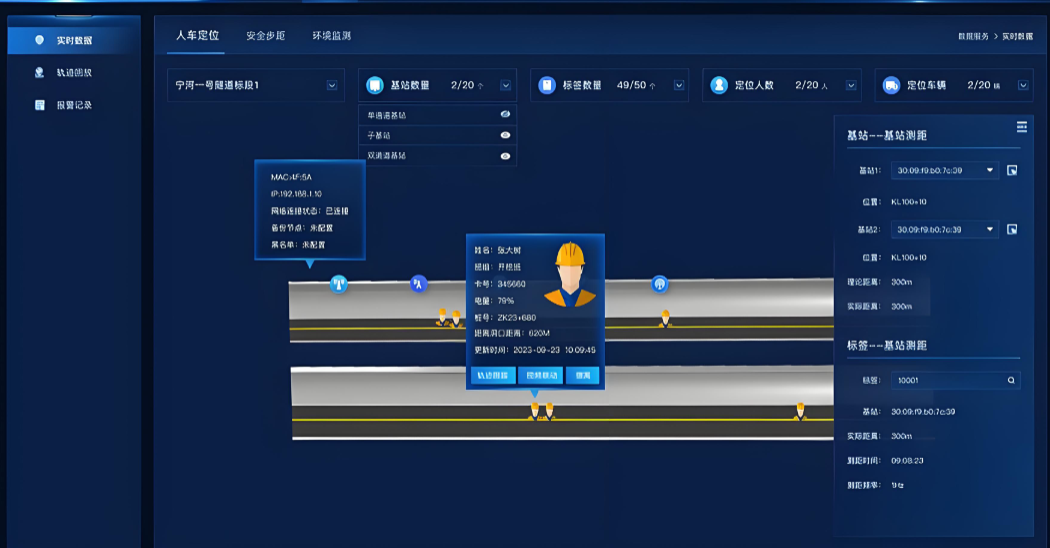The image size is (1050, 548).
Task: Click the base station marker right of the worker popup
Action: coord(660,284)
